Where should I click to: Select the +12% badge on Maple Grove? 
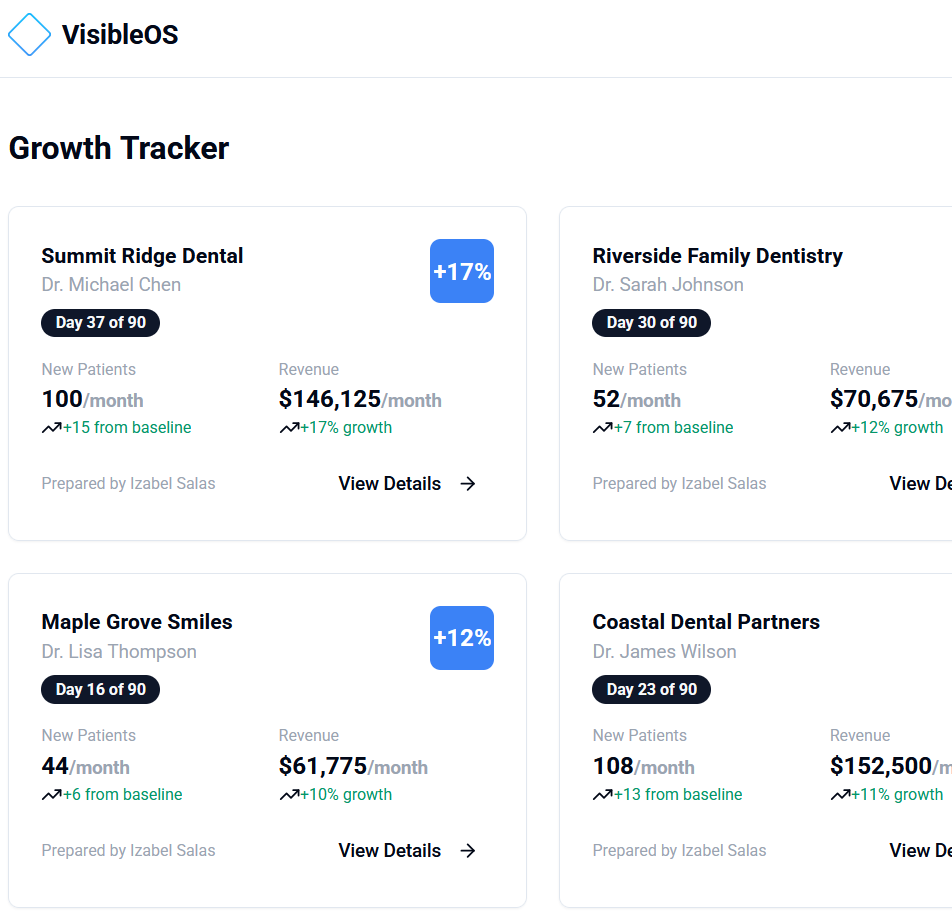[462, 638]
